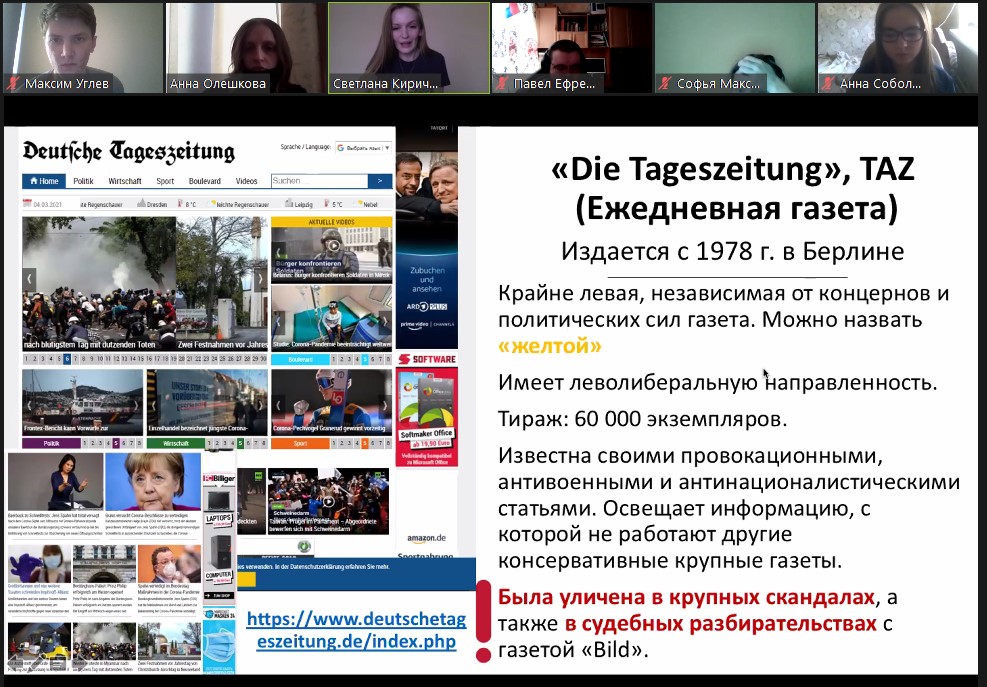Click the next arrow on main news slider
The image size is (987, 687).
tap(259, 279)
